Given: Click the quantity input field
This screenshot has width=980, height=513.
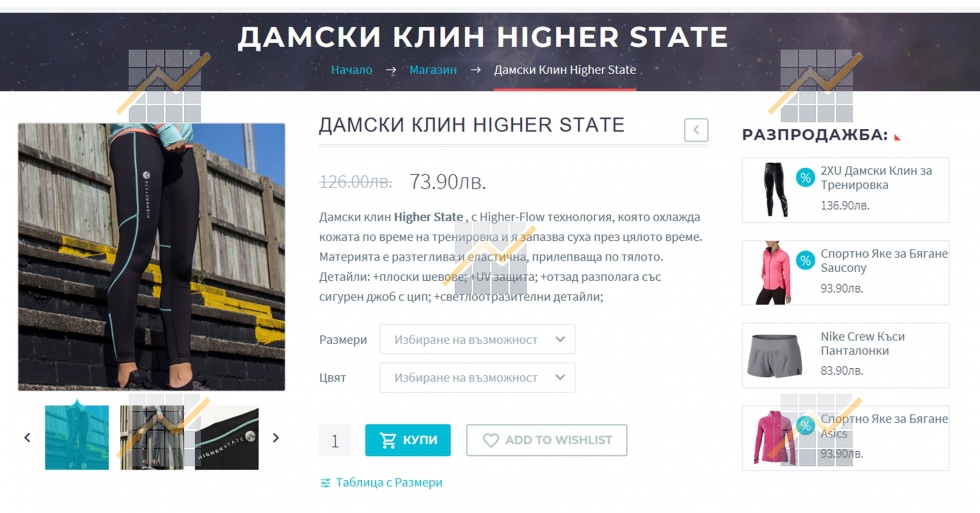Looking at the screenshot, I should click(335, 441).
